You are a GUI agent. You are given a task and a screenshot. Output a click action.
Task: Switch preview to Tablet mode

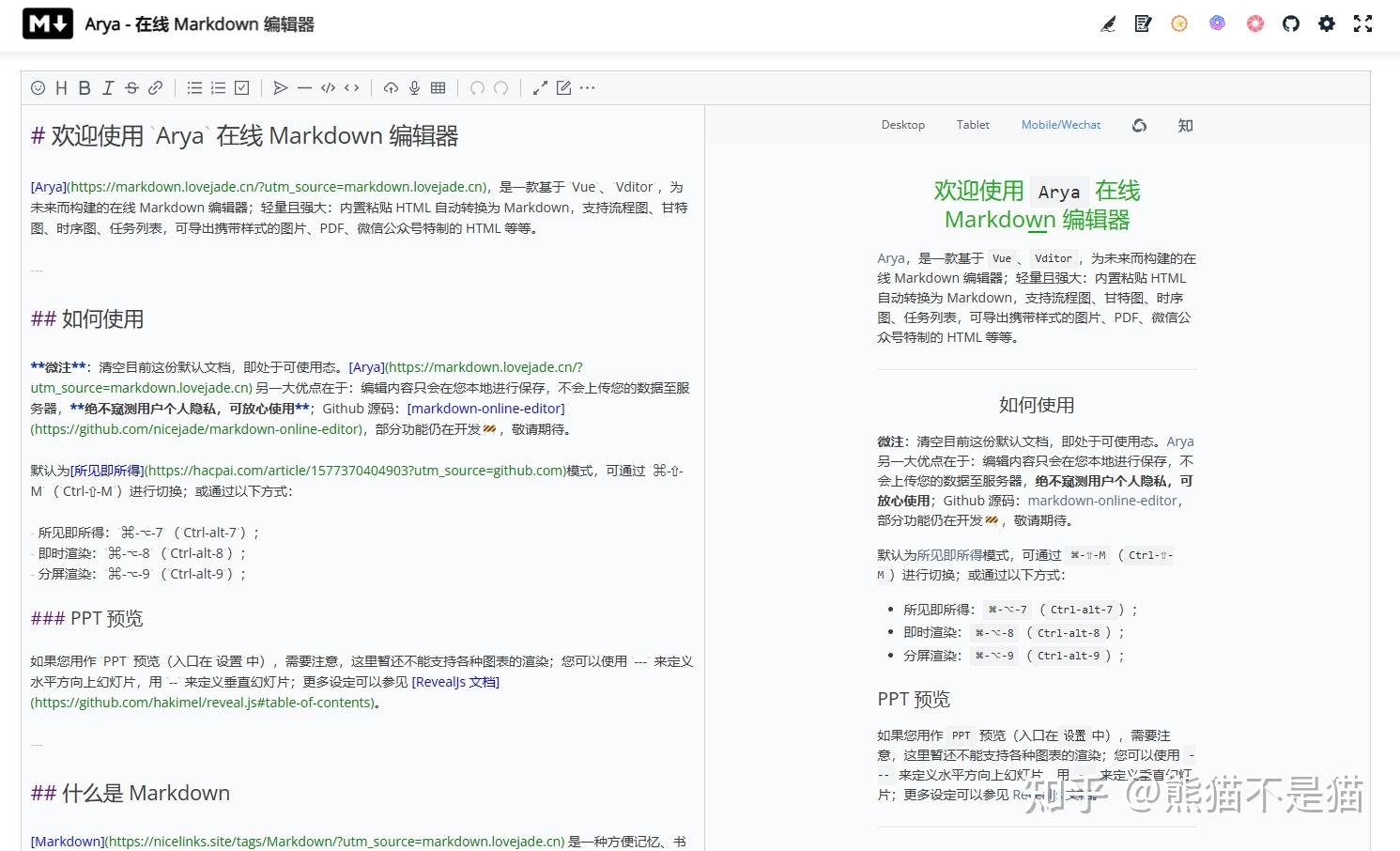click(x=973, y=124)
